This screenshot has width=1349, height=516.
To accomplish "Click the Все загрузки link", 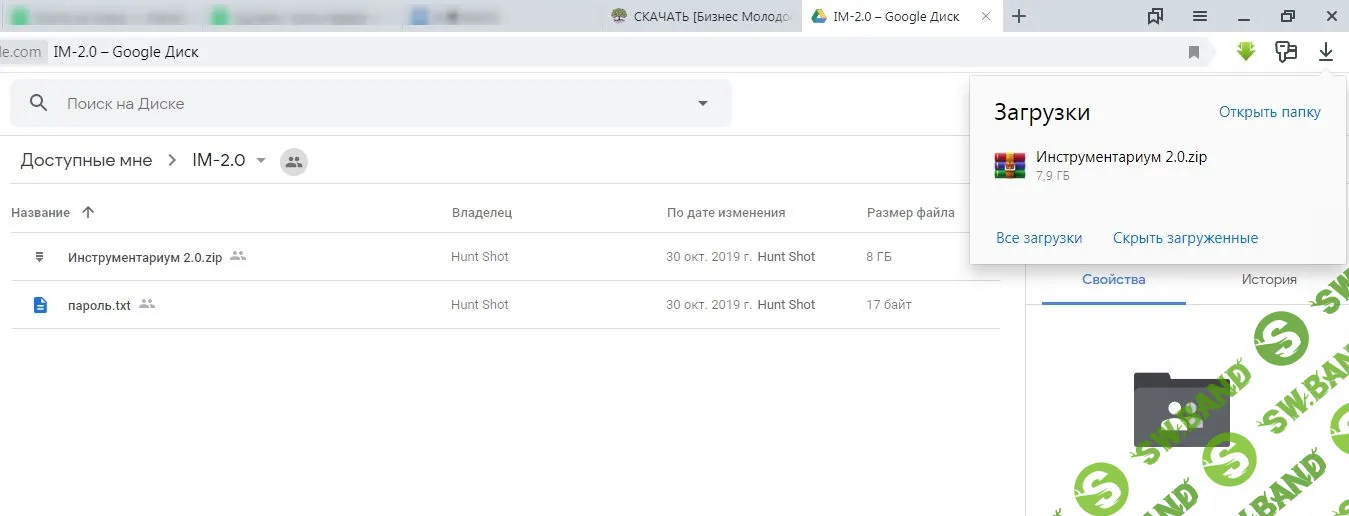I will 1039,238.
